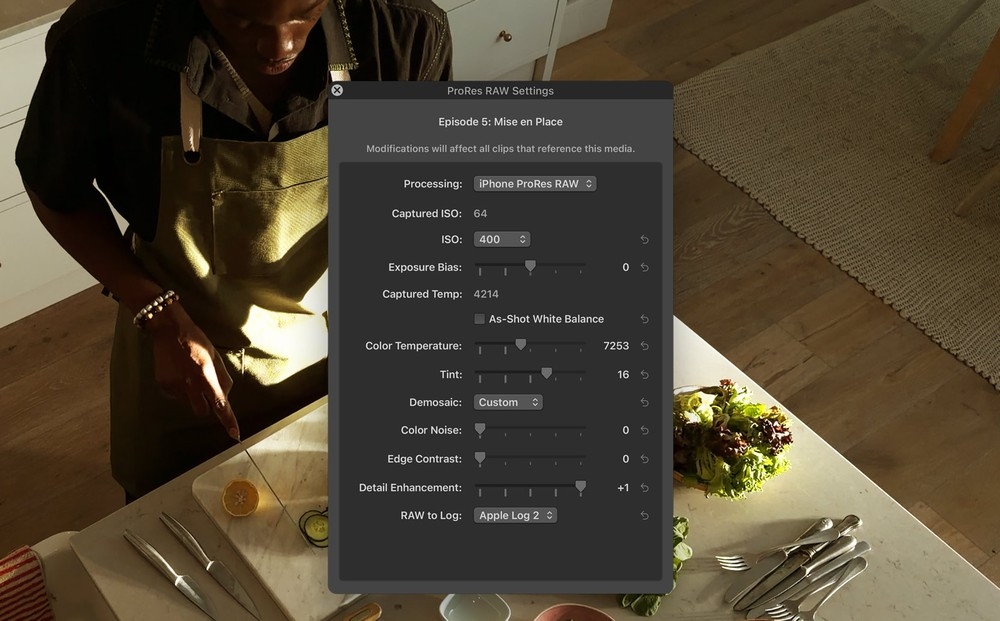Click the Detail Enhancement slider handle
This screenshot has width=1000, height=621.
[x=580, y=487]
